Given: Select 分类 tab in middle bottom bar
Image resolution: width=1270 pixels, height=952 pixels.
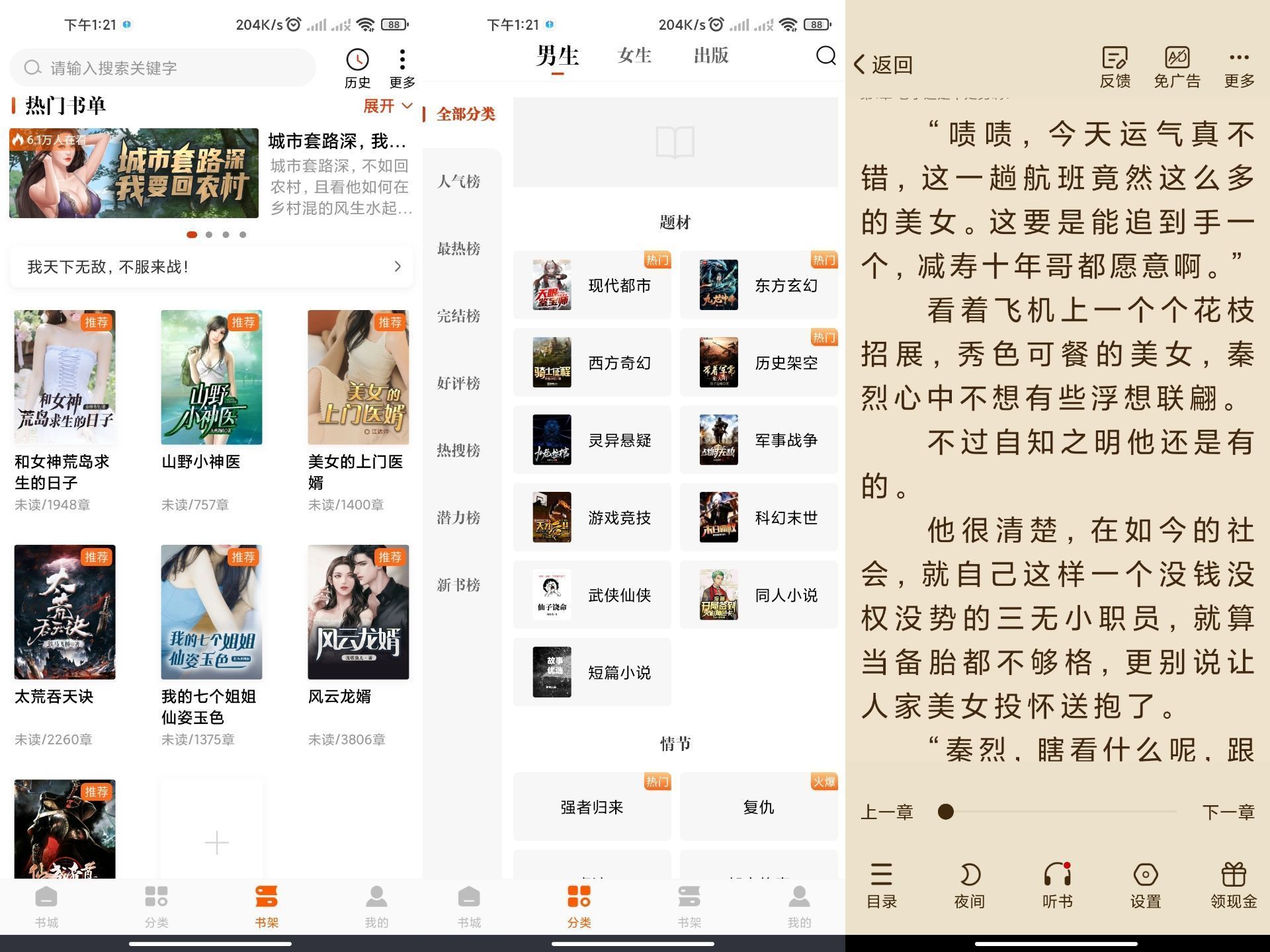Looking at the screenshot, I should pos(579,907).
